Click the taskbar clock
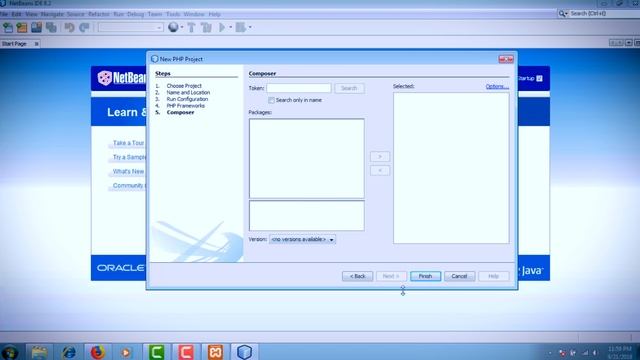This screenshot has height=360, width=640. coord(619,352)
